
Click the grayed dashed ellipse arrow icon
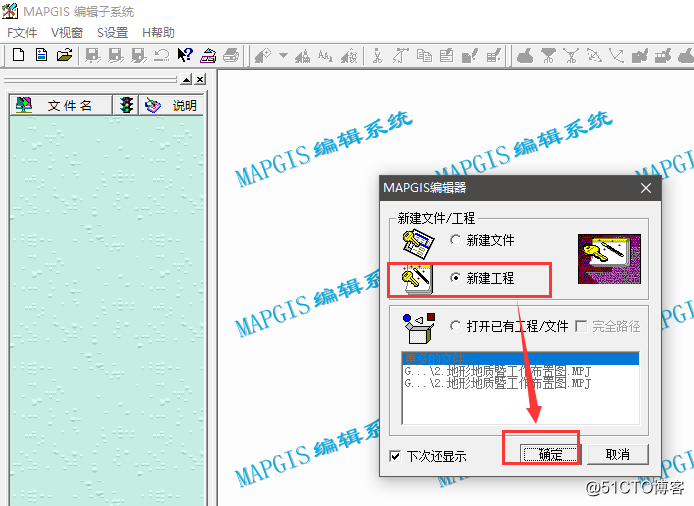coord(594,55)
